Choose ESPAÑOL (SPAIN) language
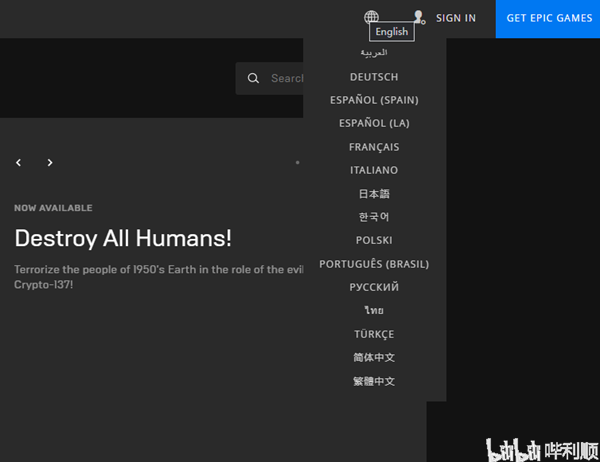 tap(374, 100)
